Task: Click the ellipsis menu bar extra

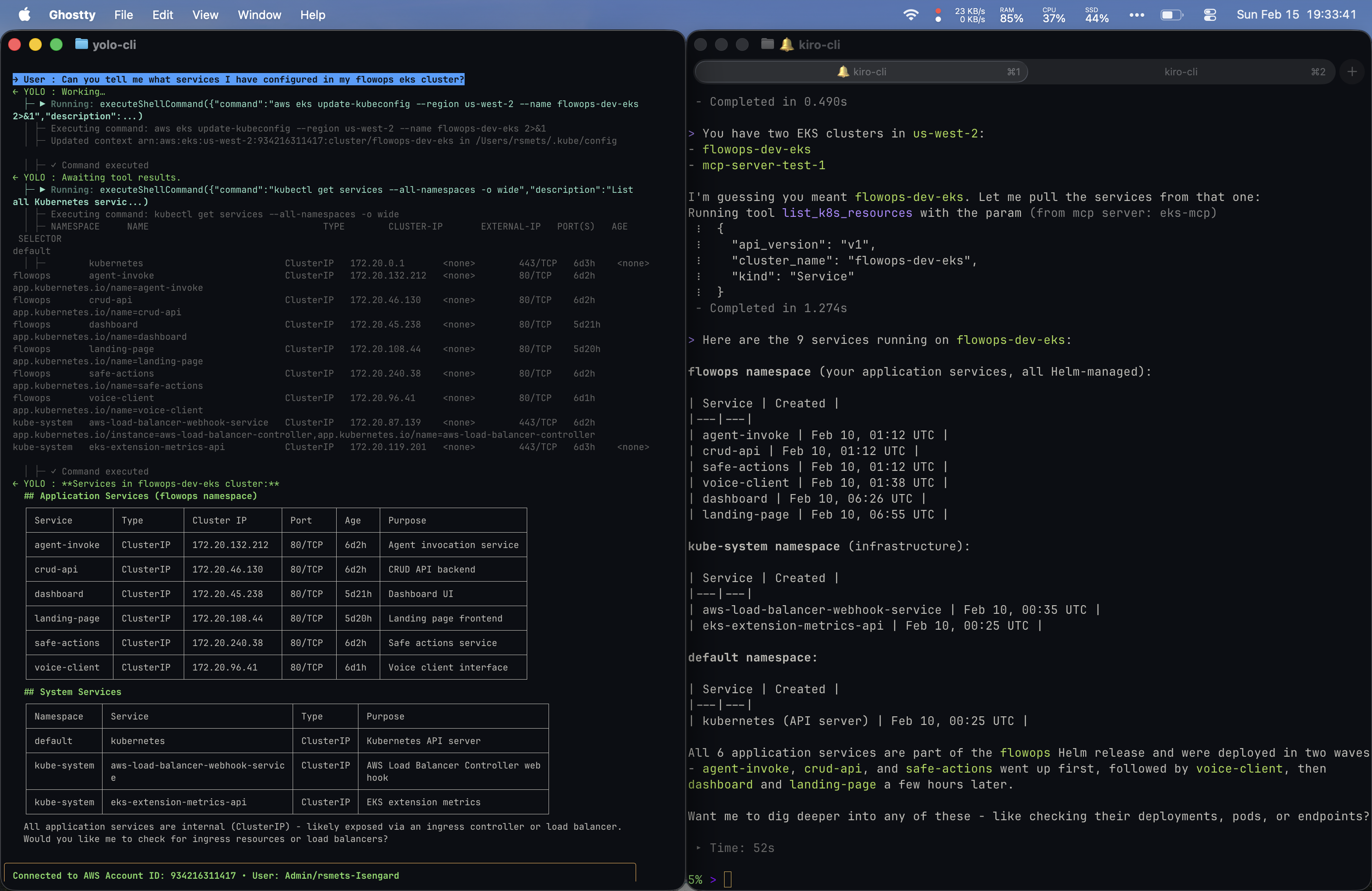Action: point(1137,15)
